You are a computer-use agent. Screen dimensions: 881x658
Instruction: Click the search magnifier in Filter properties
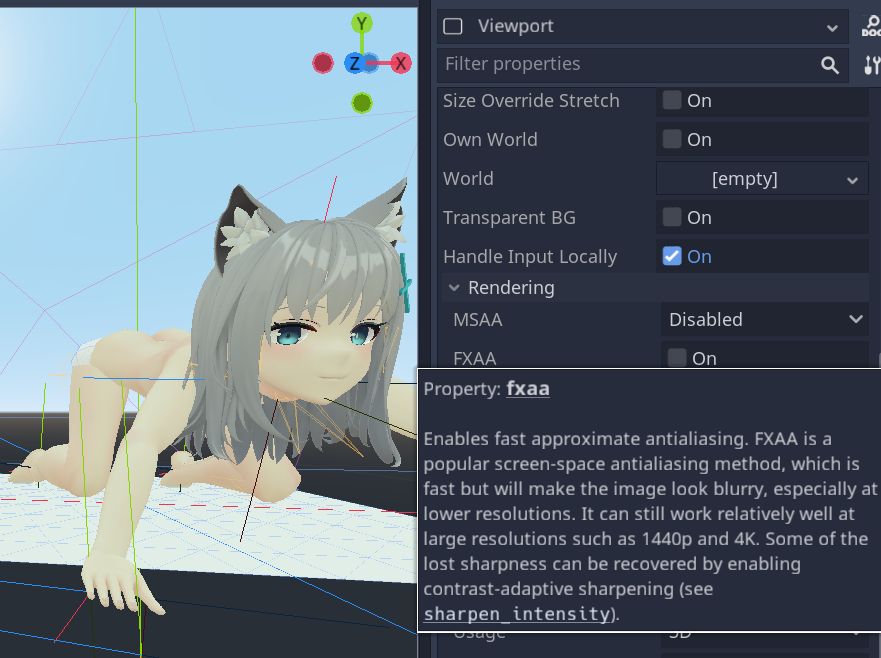coord(830,65)
